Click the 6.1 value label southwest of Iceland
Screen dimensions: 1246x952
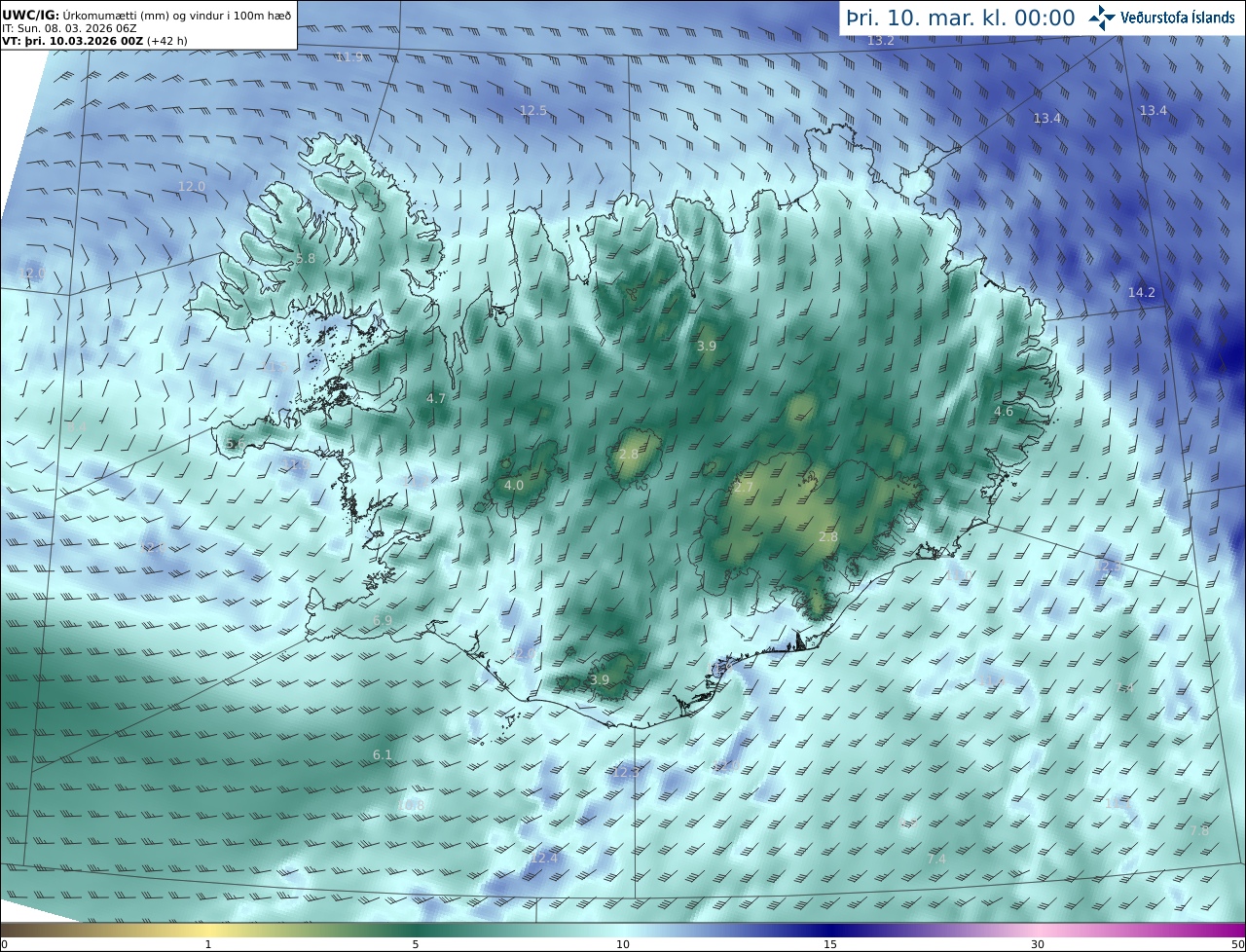383,755
